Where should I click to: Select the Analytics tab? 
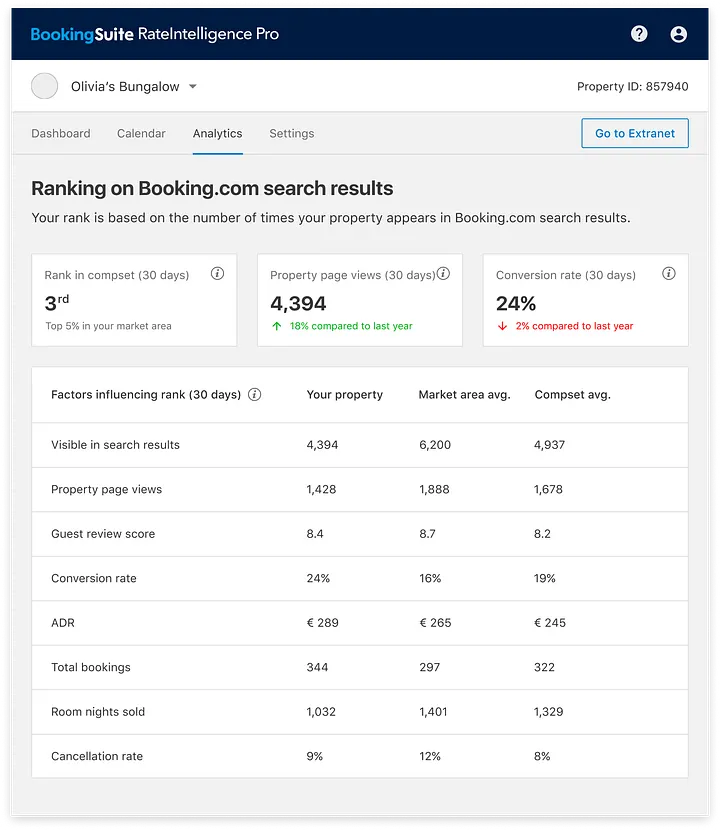[x=217, y=133]
